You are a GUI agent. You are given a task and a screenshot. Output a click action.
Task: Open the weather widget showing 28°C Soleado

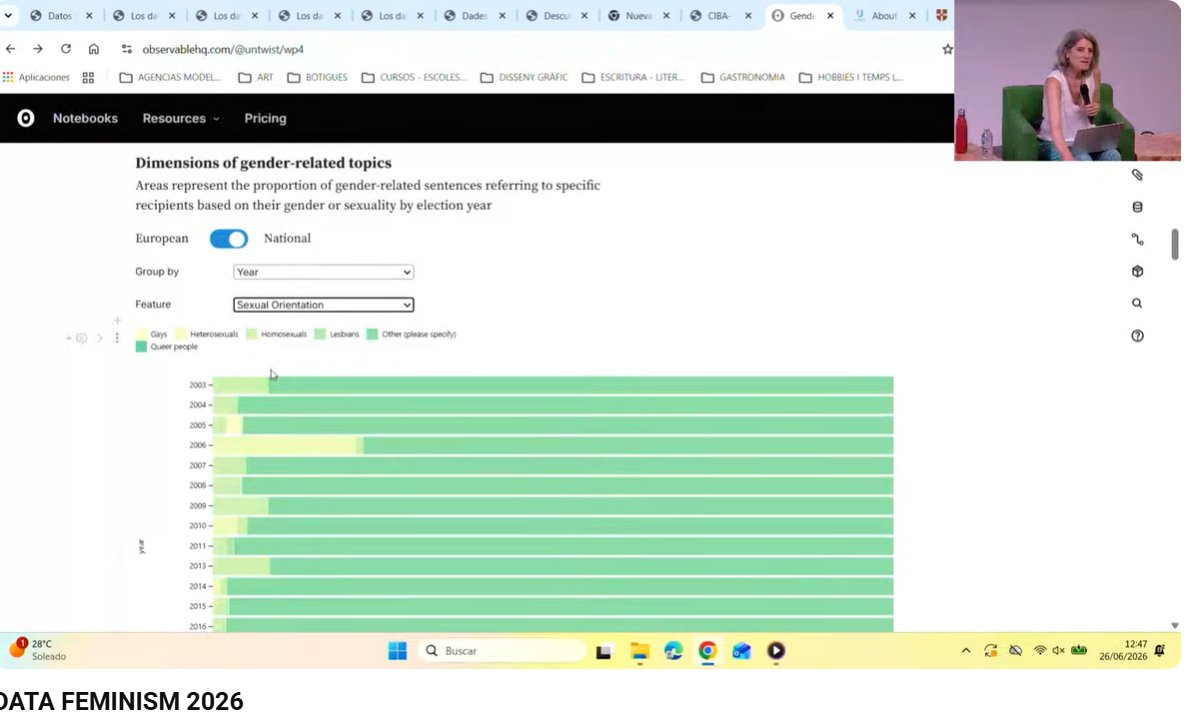pos(38,650)
